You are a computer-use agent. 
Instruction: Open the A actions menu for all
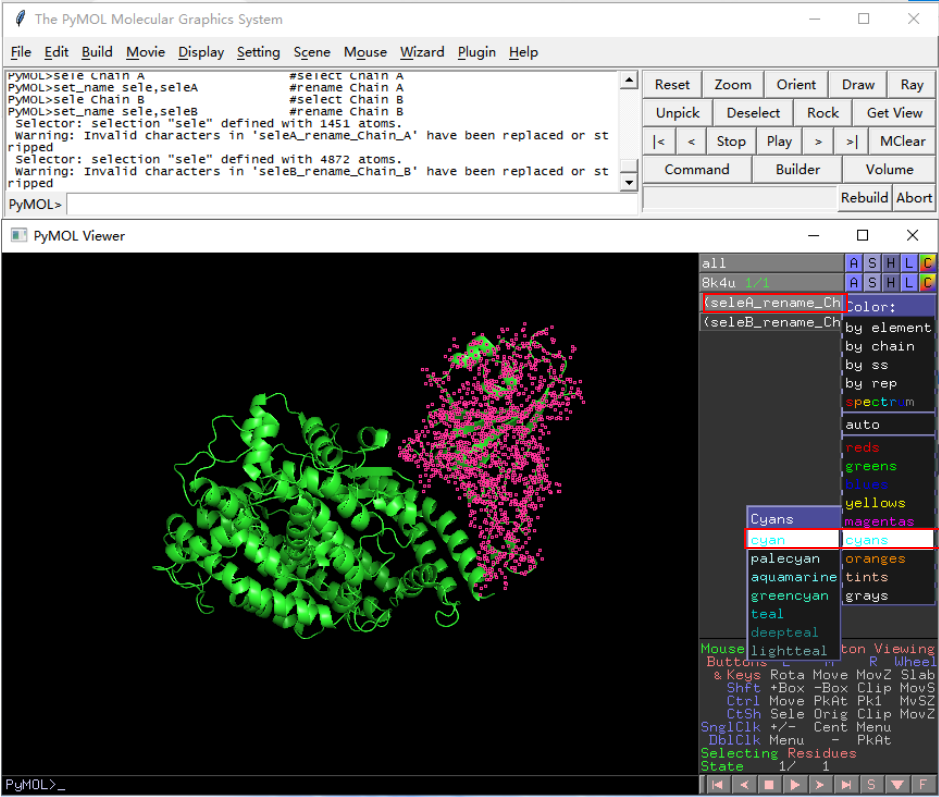tap(853, 263)
